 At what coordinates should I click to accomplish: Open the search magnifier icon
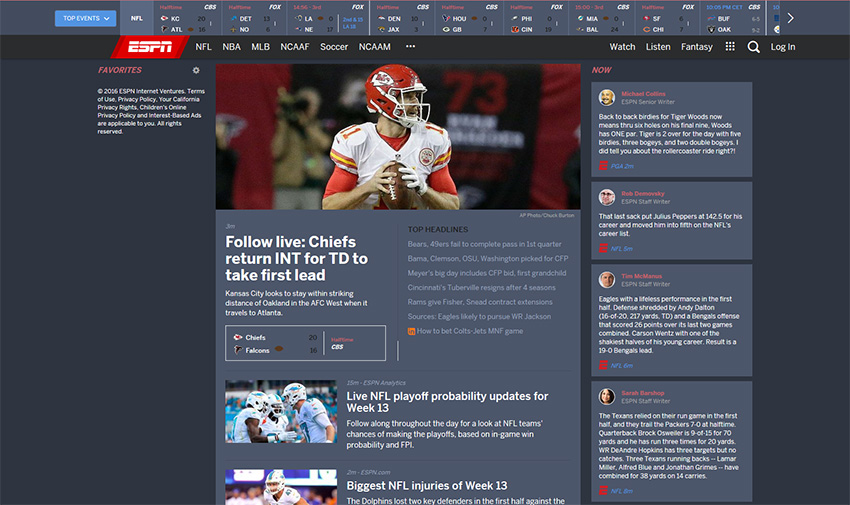coord(754,47)
